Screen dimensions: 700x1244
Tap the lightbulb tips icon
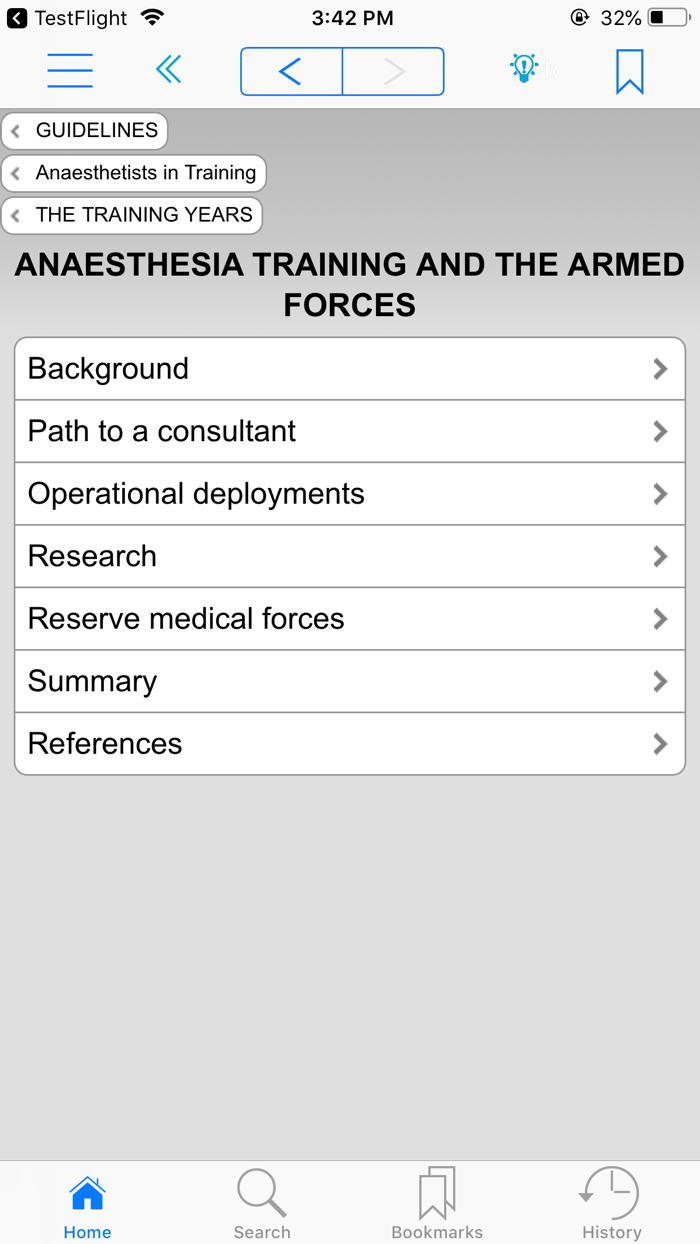[x=524, y=69]
